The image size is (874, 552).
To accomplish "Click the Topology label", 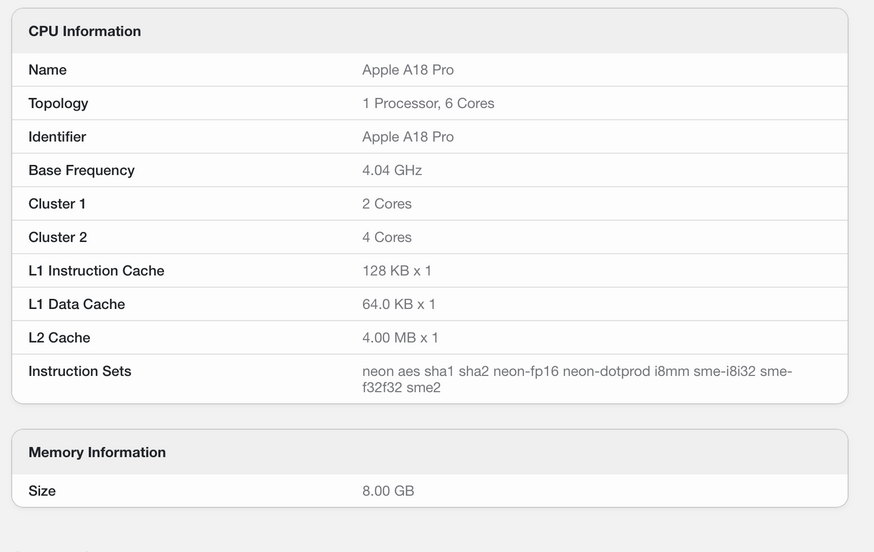I will [x=59, y=104].
